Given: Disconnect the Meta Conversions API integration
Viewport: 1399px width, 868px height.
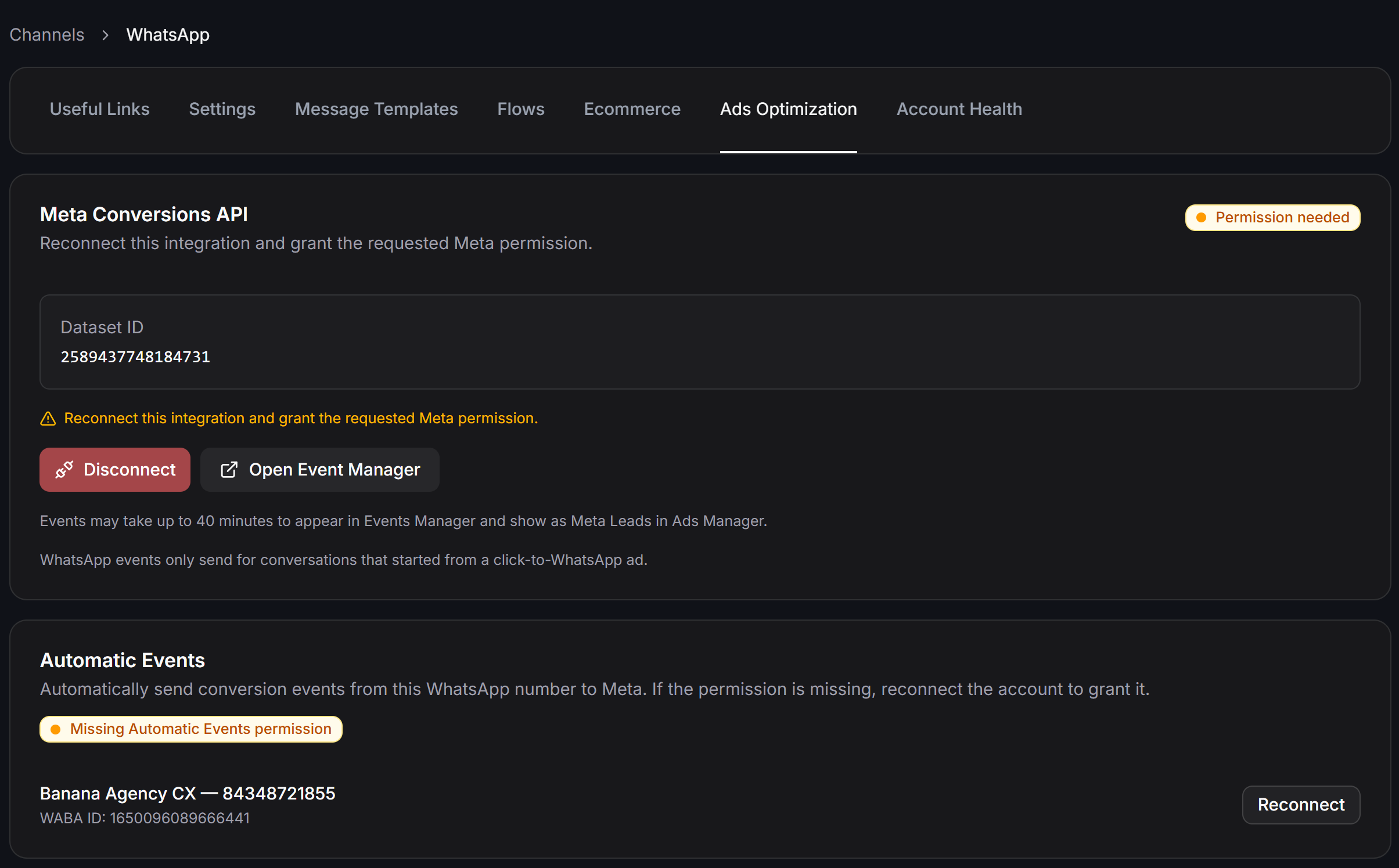Looking at the screenshot, I should pyautogui.click(x=115, y=470).
